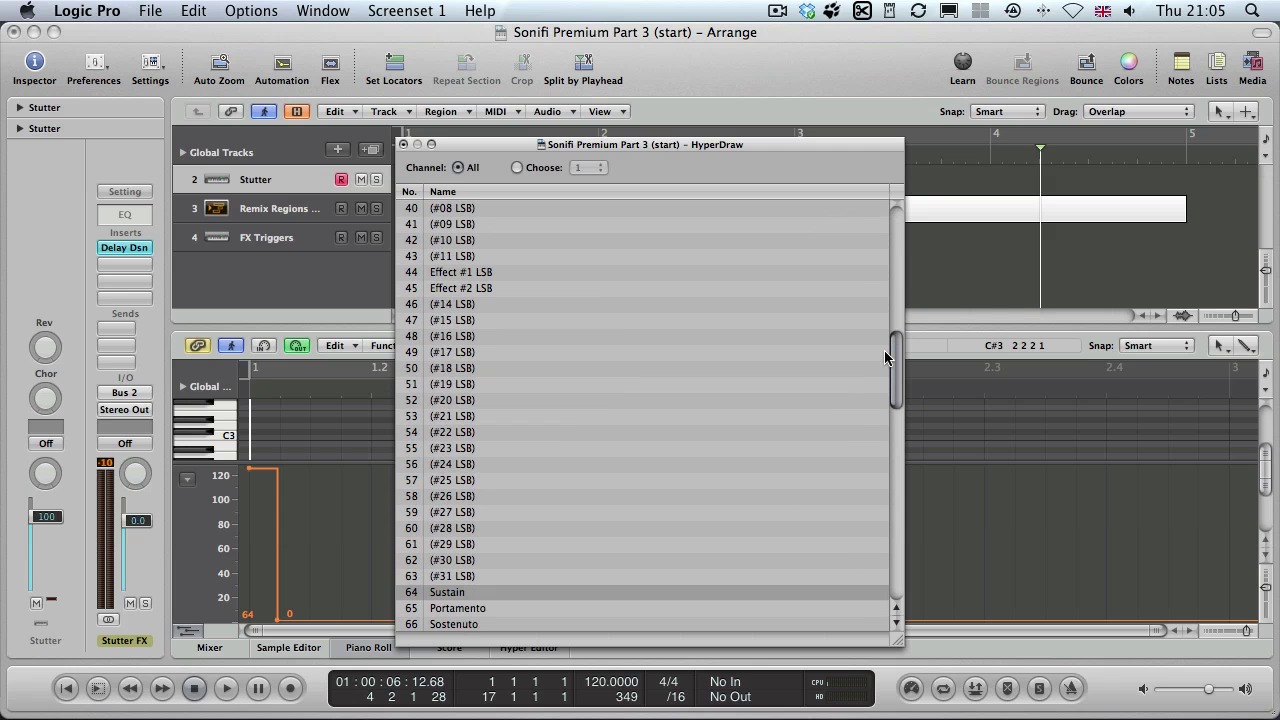Open the File menu

point(150,11)
